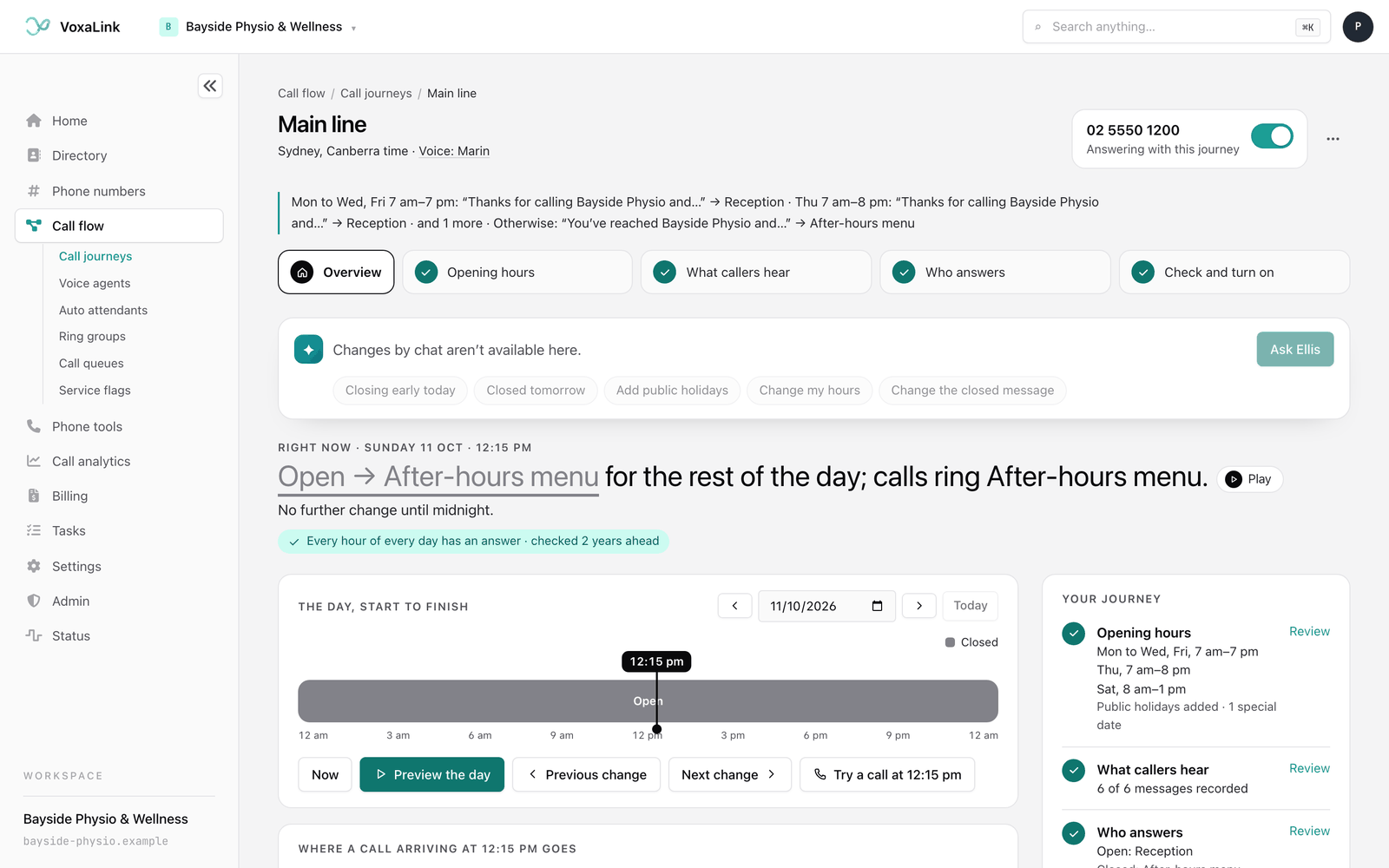Screen dimensions: 1389x868
Task: Click the Opening hours check icon in journey panel
Action: [1074, 634]
